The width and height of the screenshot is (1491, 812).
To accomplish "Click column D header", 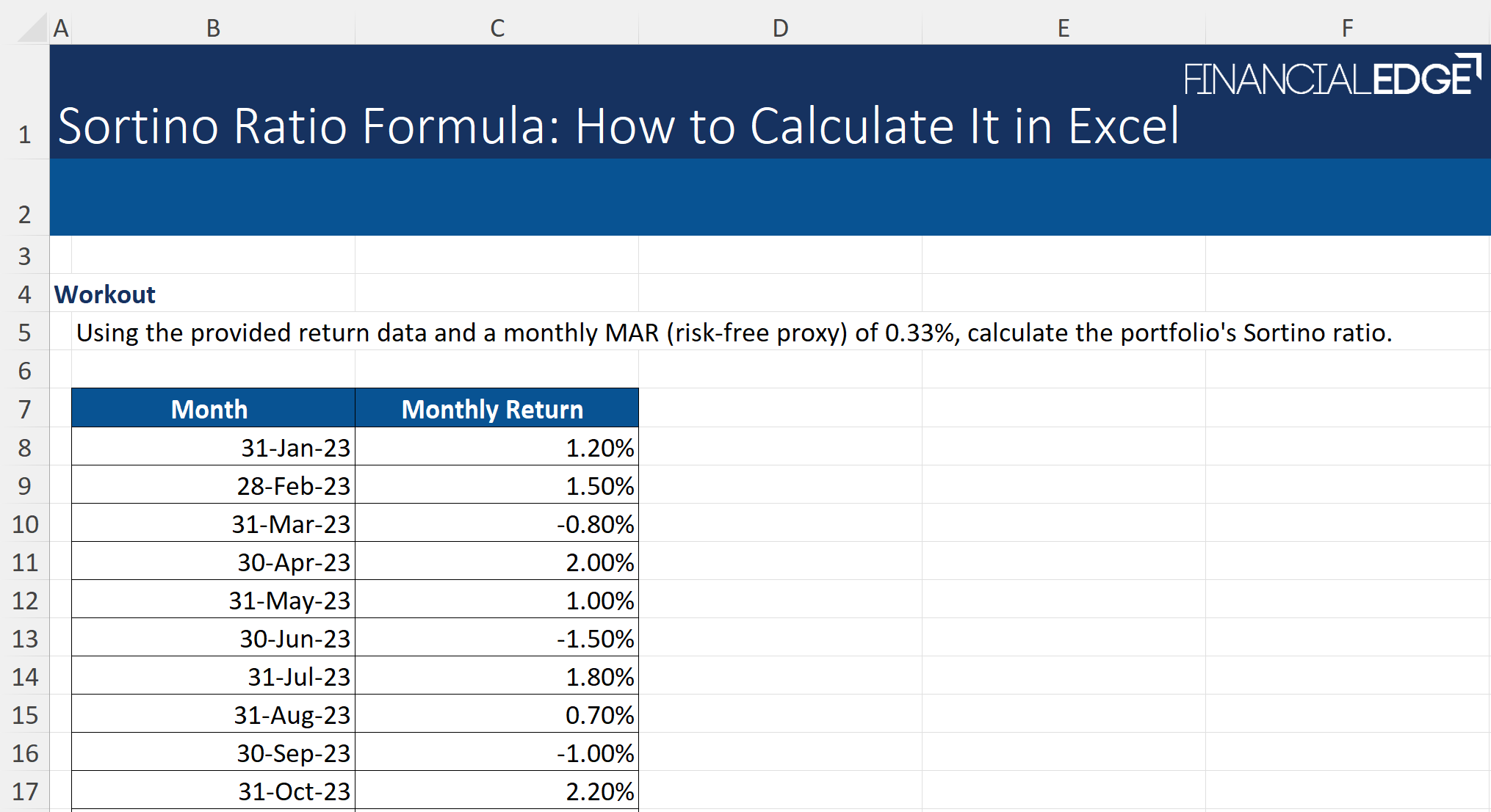I will (780, 28).
